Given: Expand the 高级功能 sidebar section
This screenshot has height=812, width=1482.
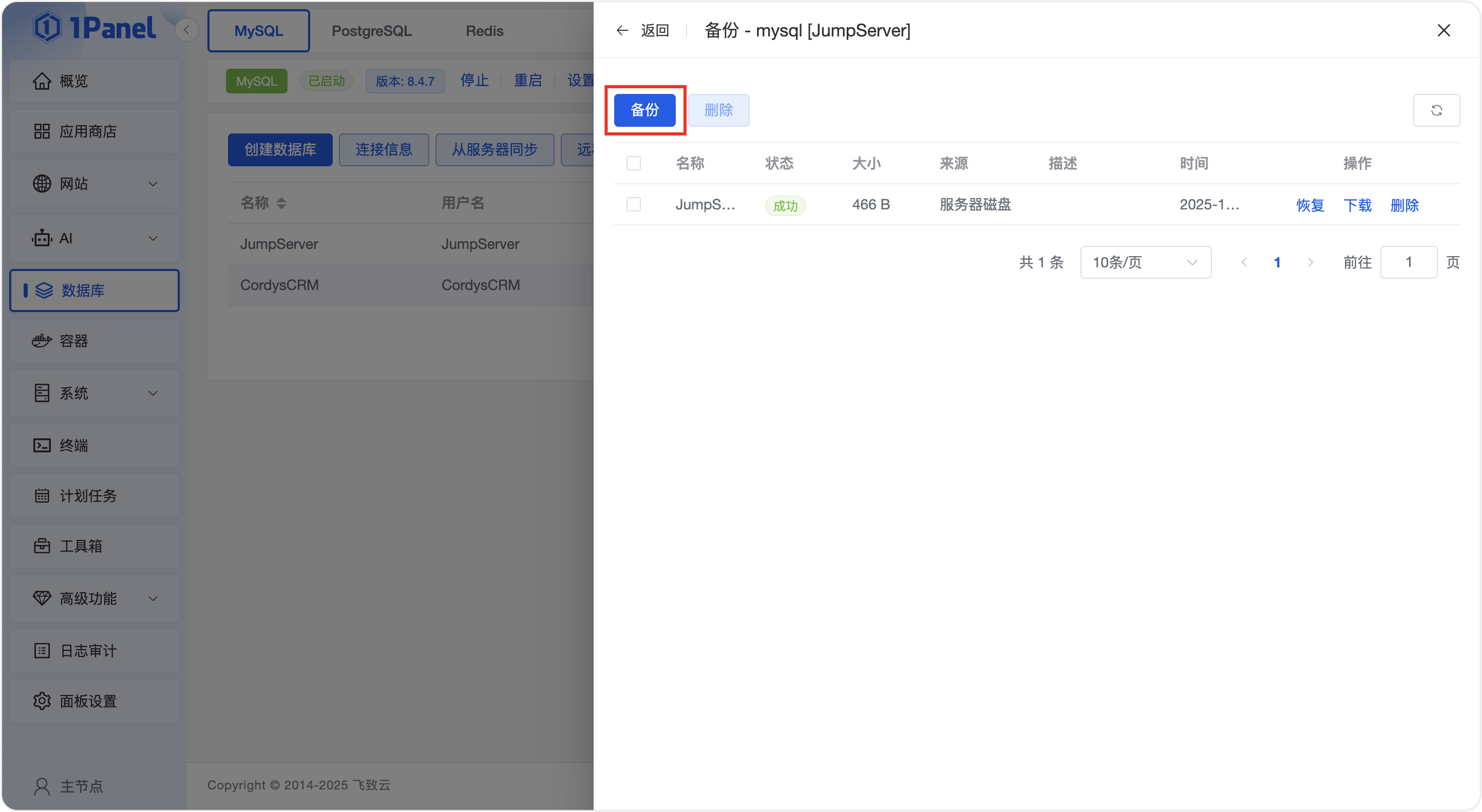Looking at the screenshot, I should pyautogui.click(x=87, y=598).
